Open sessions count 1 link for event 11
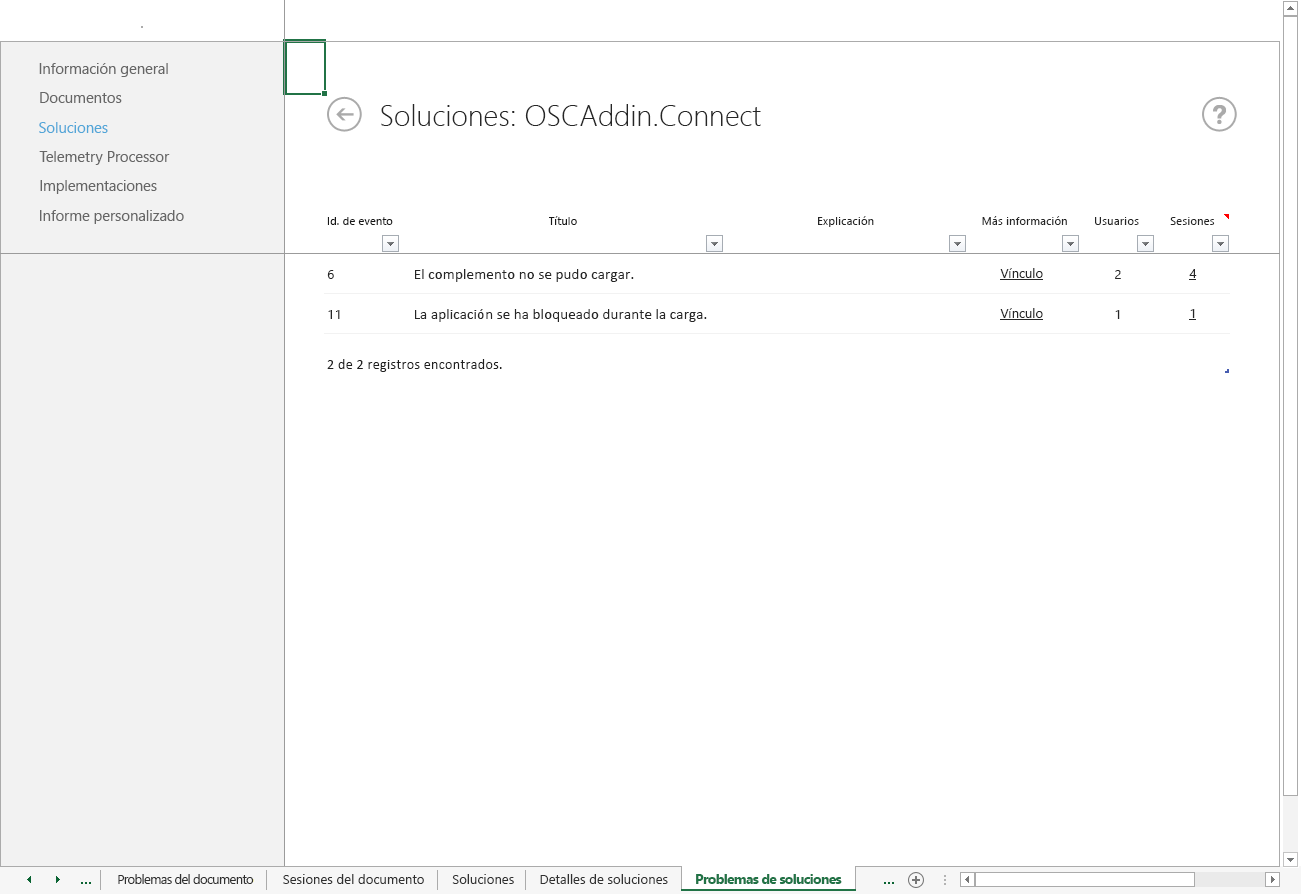Viewport: 1301px width, 894px height. point(1192,313)
